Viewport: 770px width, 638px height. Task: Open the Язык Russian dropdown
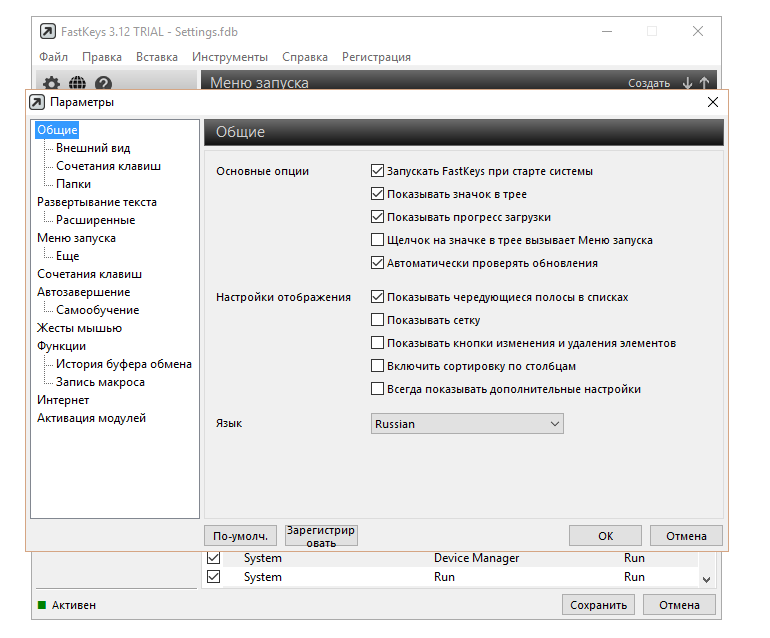tap(467, 423)
